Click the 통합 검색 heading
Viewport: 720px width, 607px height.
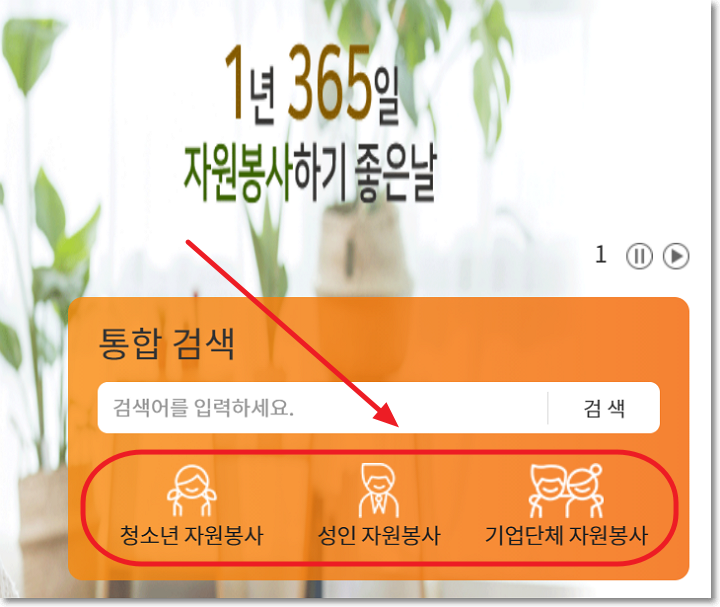167,343
